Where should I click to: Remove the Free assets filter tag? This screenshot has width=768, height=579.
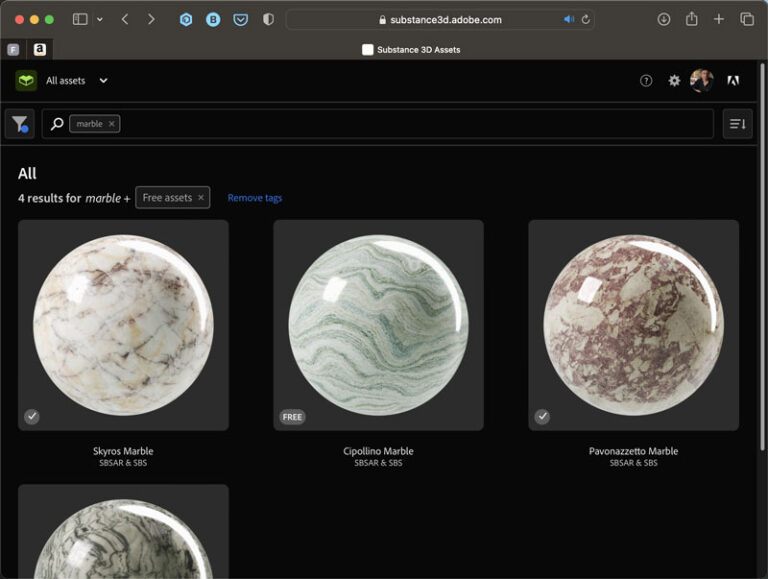(x=200, y=198)
